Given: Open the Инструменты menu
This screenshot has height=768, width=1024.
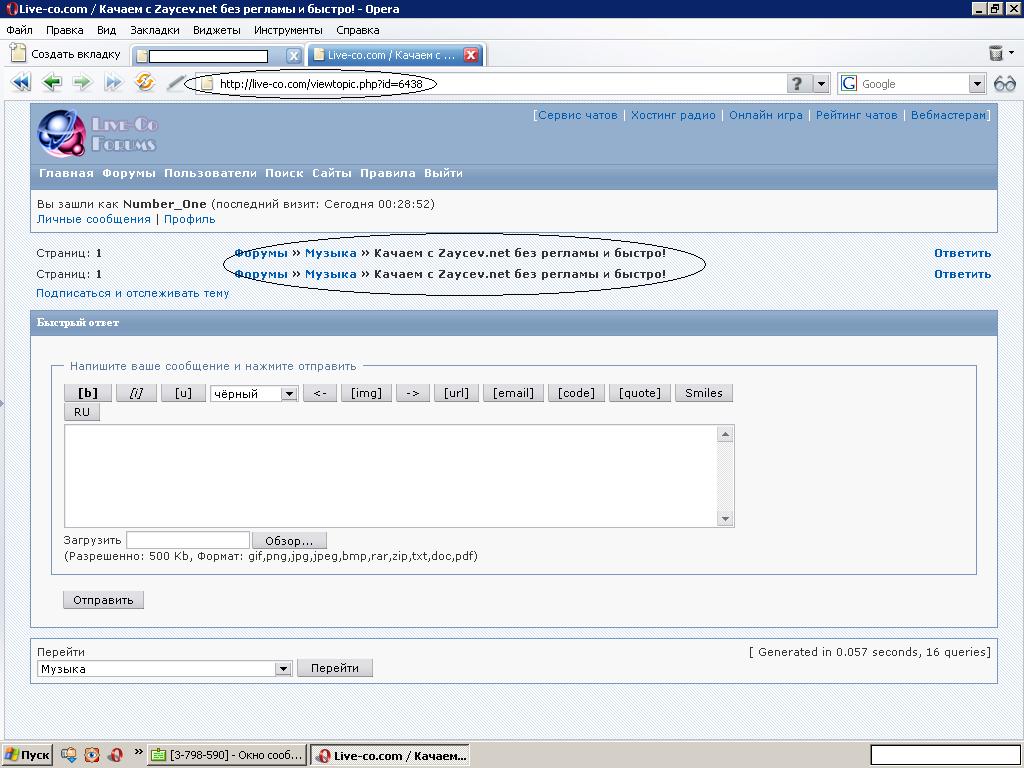Looking at the screenshot, I should coord(287,30).
